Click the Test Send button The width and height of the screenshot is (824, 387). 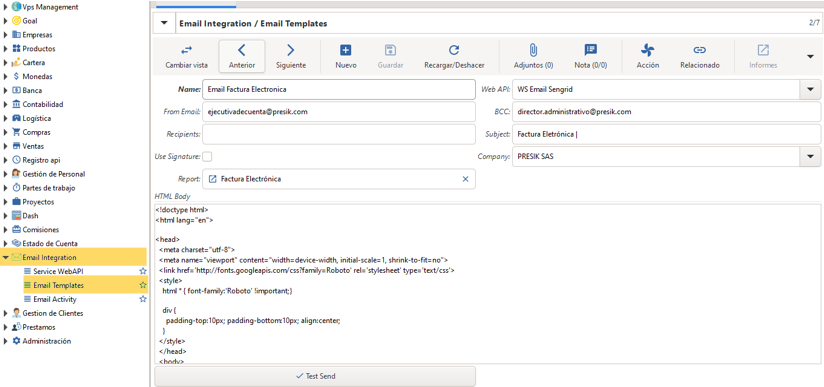pyautogui.click(x=315, y=376)
